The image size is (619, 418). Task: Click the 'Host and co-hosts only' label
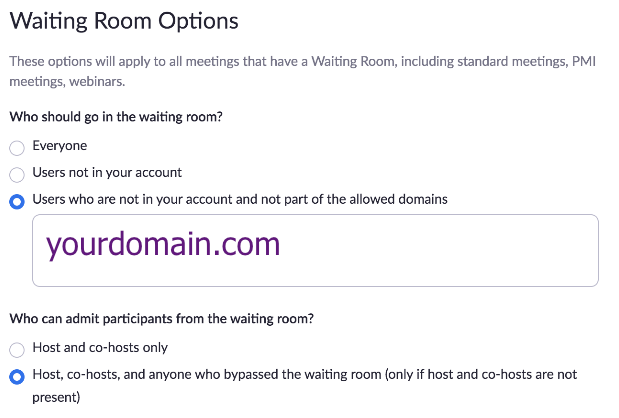pos(100,348)
